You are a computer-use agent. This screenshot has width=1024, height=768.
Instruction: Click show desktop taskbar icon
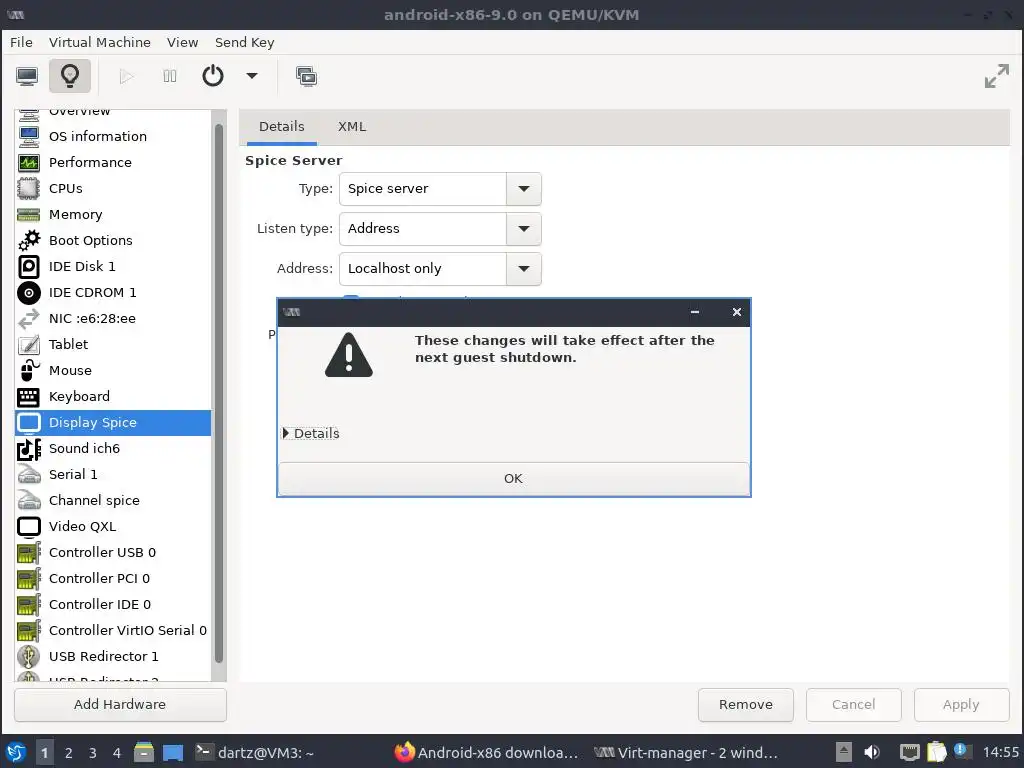tap(173, 752)
